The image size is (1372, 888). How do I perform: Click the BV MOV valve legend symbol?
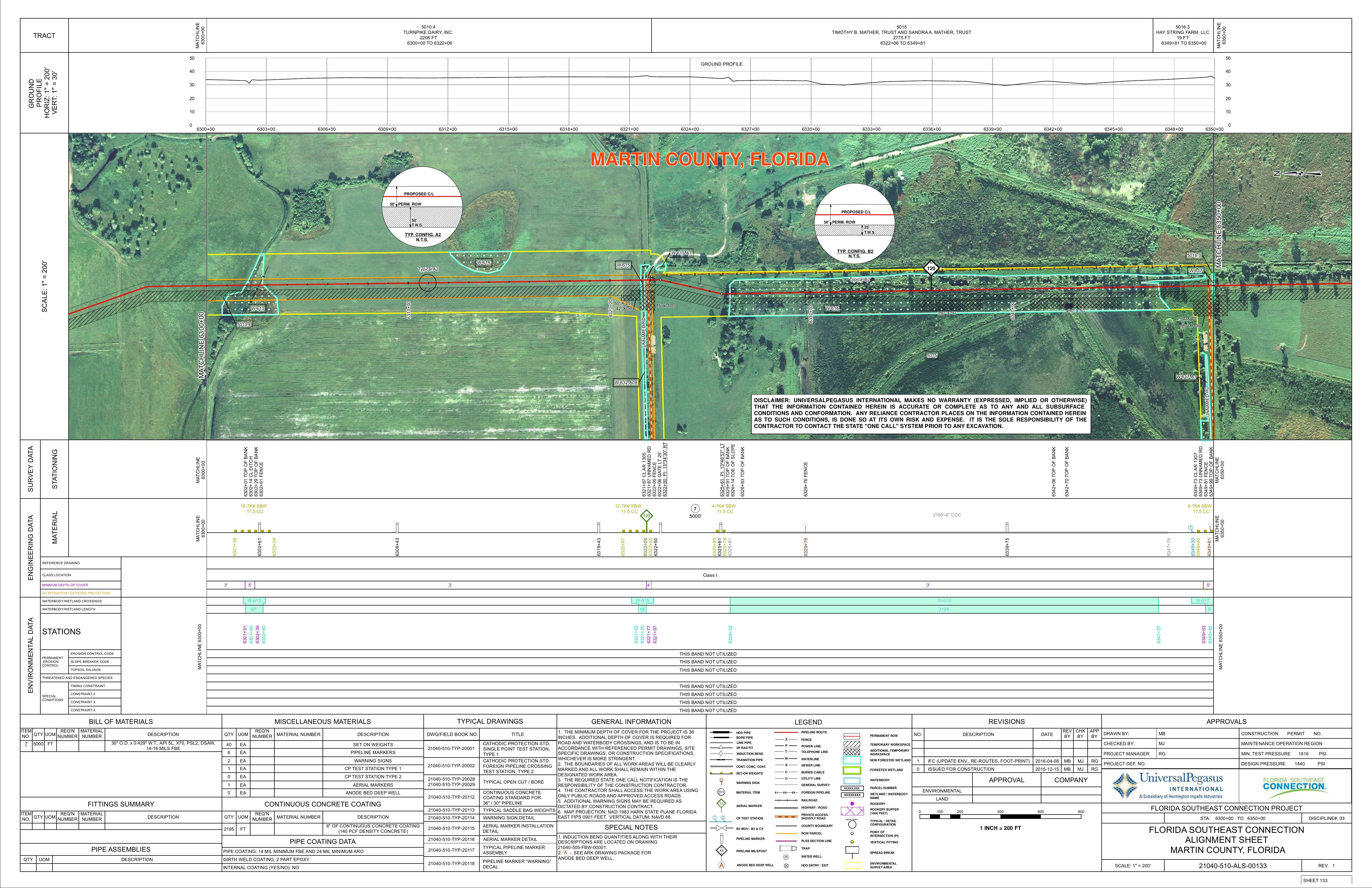721,829
